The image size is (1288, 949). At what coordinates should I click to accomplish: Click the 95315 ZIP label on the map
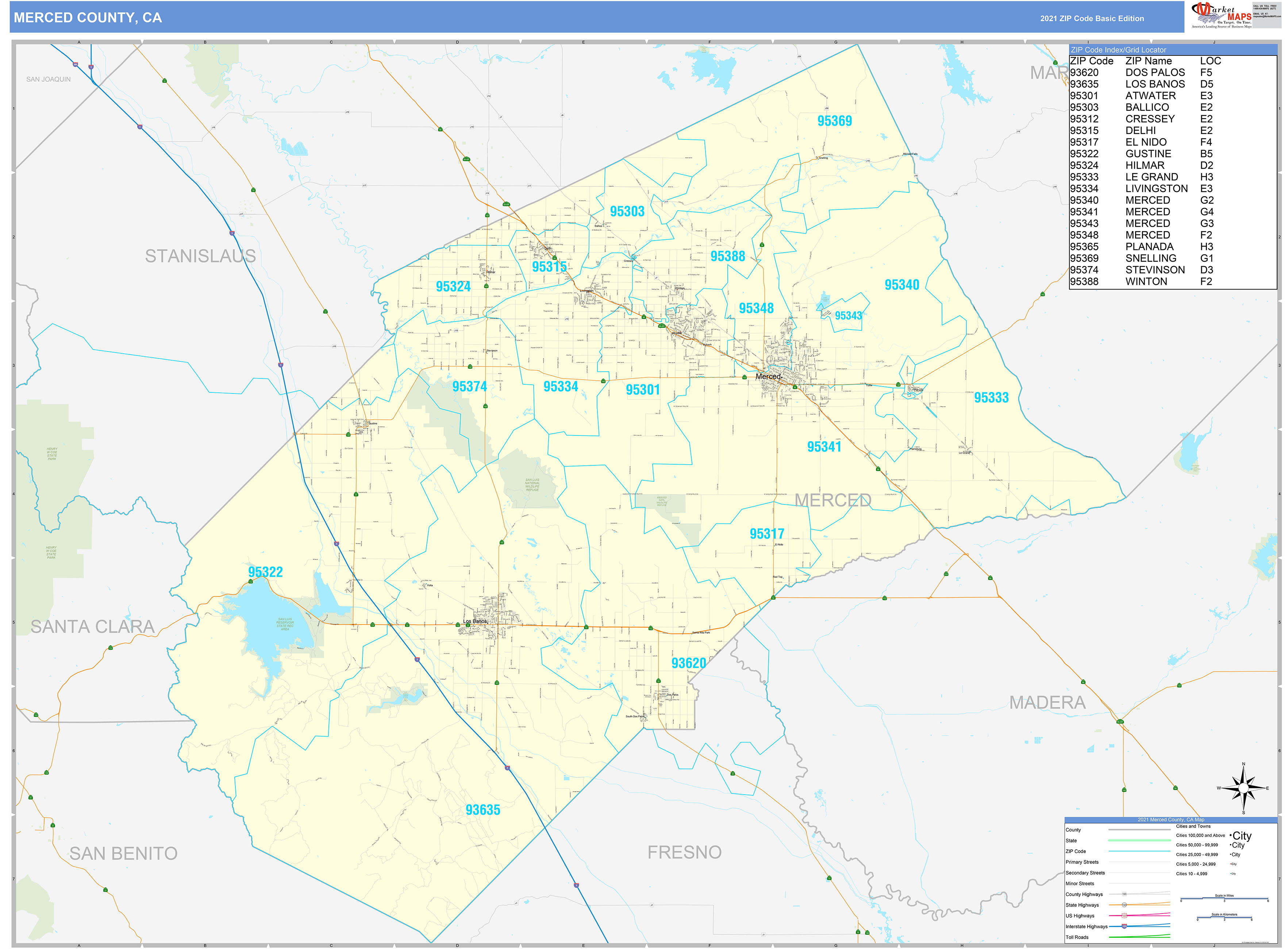549,266
